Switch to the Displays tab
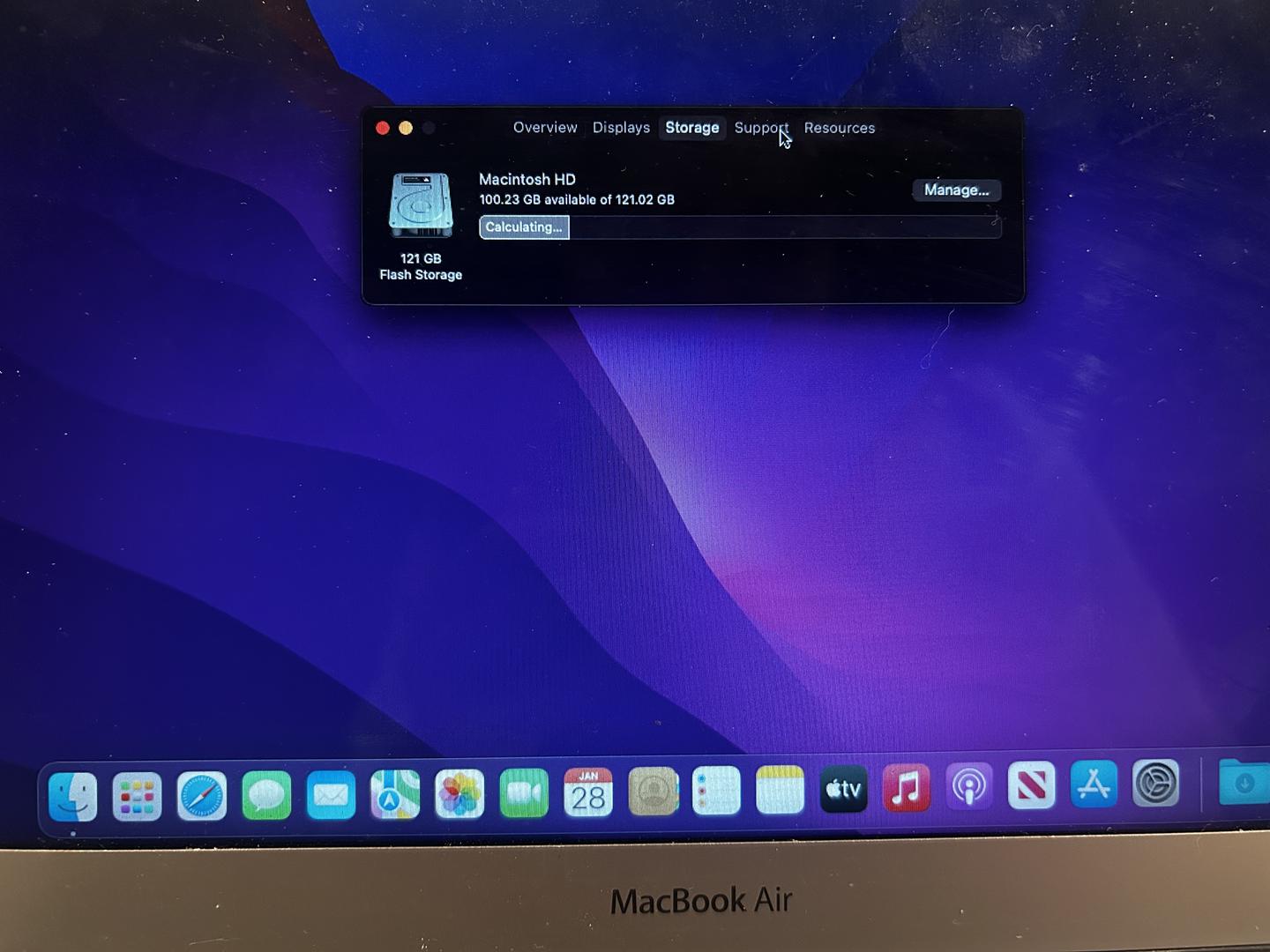This screenshot has height=952, width=1270. click(621, 128)
